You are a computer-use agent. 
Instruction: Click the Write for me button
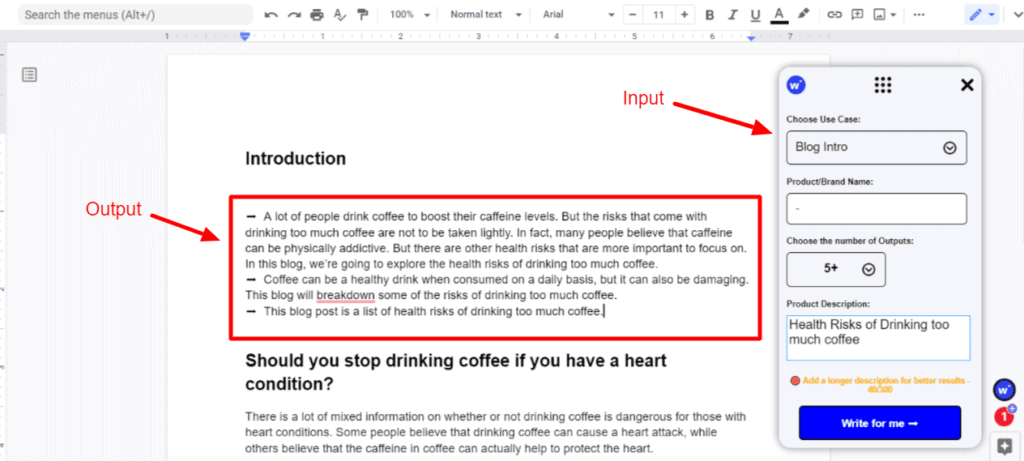pyautogui.click(x=879, y=423)
